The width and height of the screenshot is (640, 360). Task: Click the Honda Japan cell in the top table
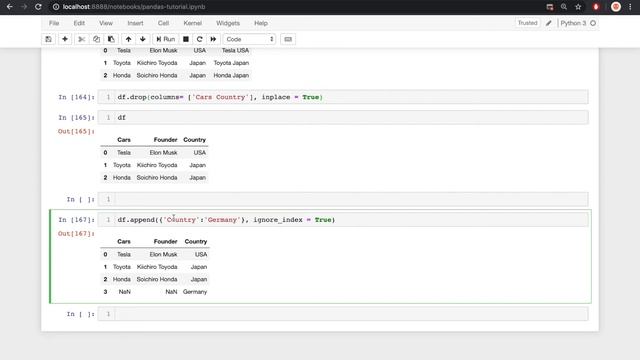(x=231, y=76)
